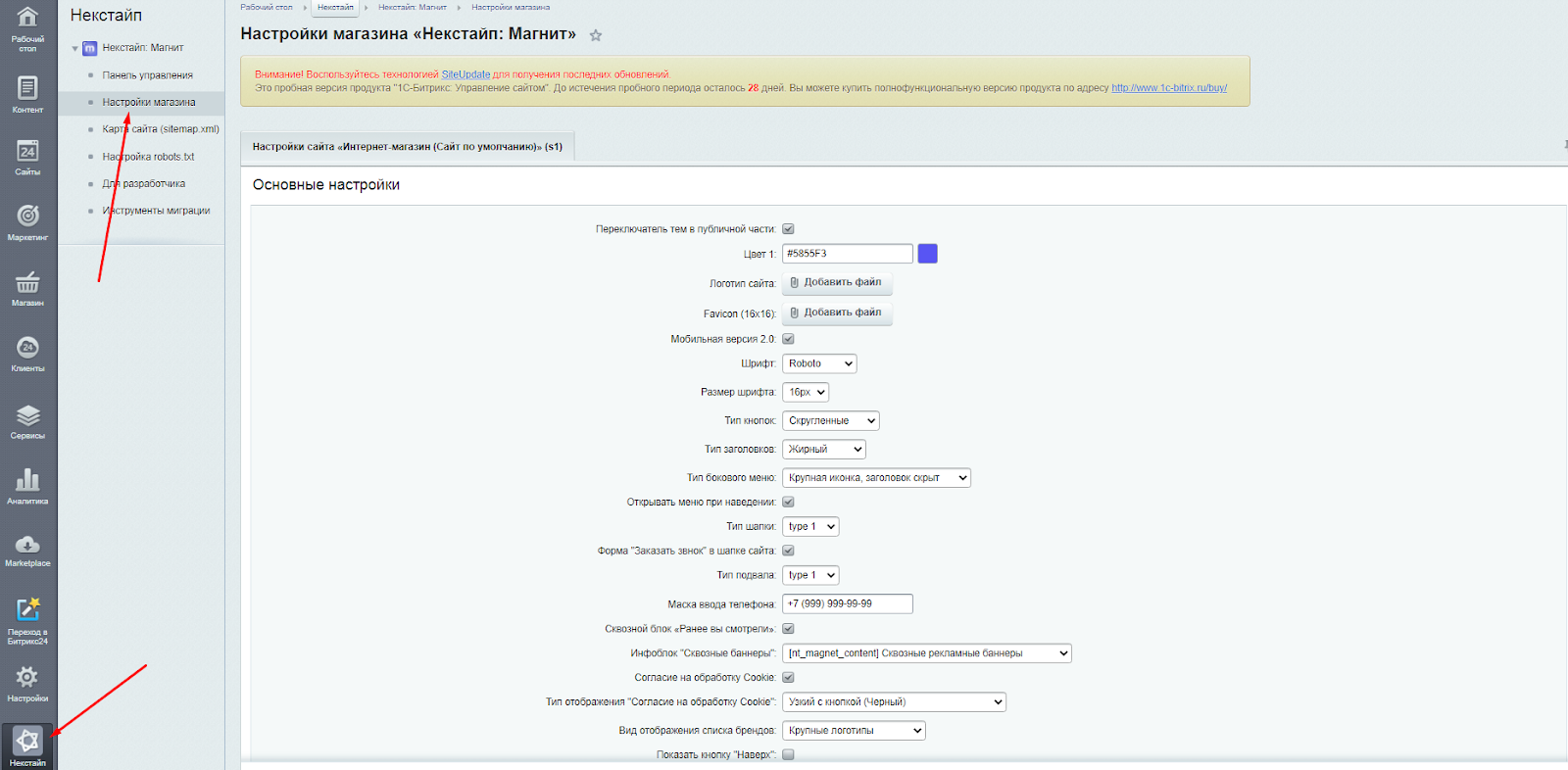Open the Вид отображения списка брендов dropdown

pyautogui.click(x=854, y=730)
